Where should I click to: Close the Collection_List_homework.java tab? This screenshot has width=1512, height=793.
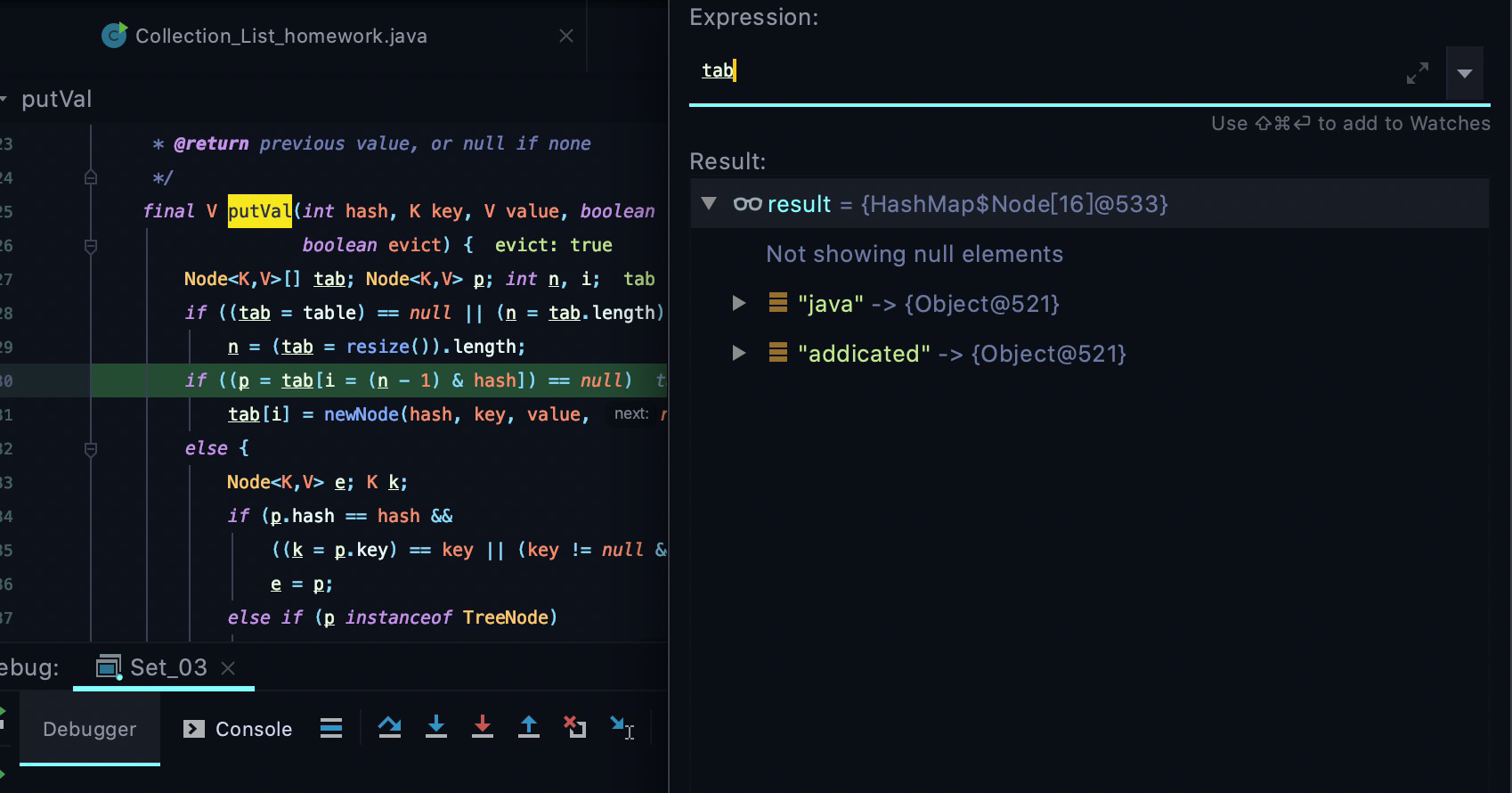(x=566, y=36)
